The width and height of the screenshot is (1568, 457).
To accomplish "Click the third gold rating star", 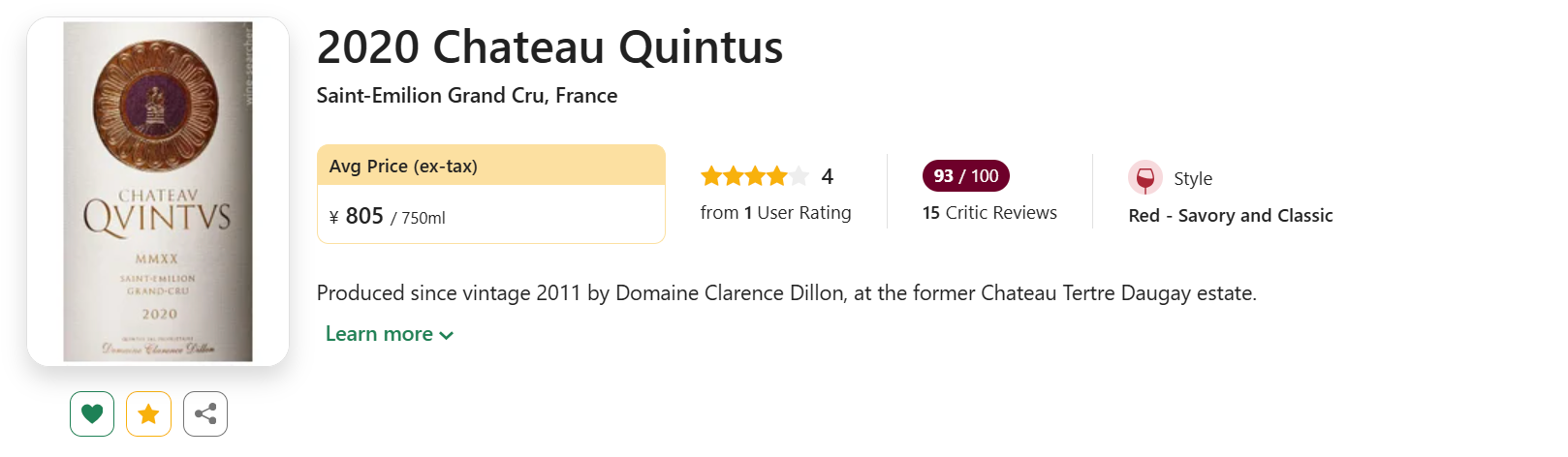I will point(755,176).
